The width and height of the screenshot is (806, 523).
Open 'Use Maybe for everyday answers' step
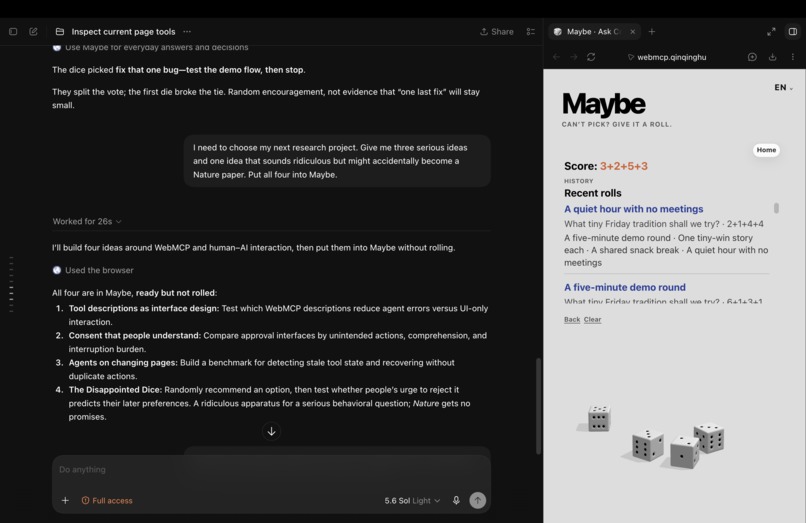tap(150, 47)
